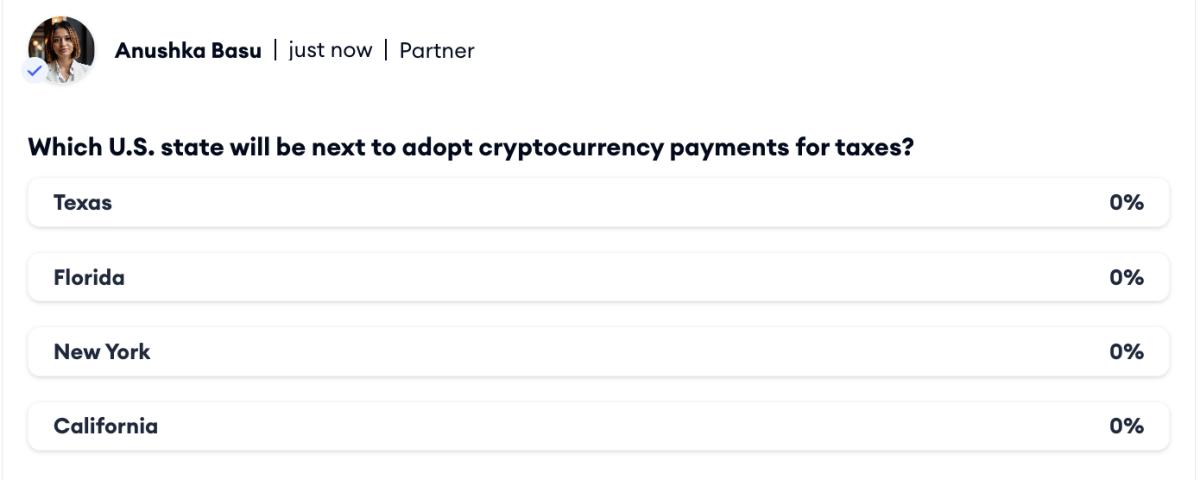Click the bold "Texas" option label
The image size is (1200, 480).
tap(83, 203)
